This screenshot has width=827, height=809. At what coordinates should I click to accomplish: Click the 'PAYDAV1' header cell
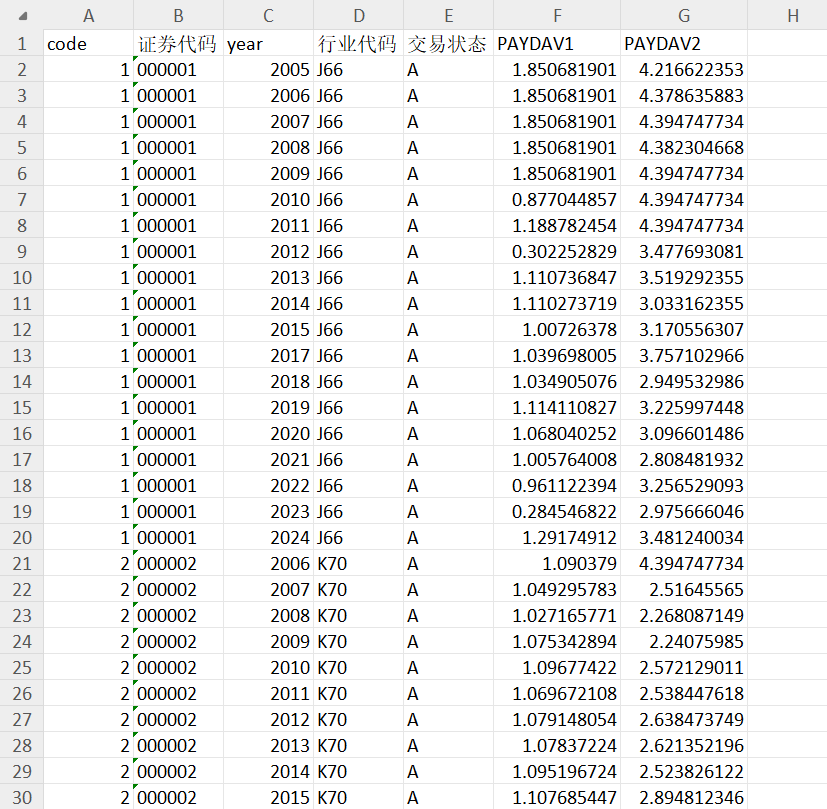[557, 43]
